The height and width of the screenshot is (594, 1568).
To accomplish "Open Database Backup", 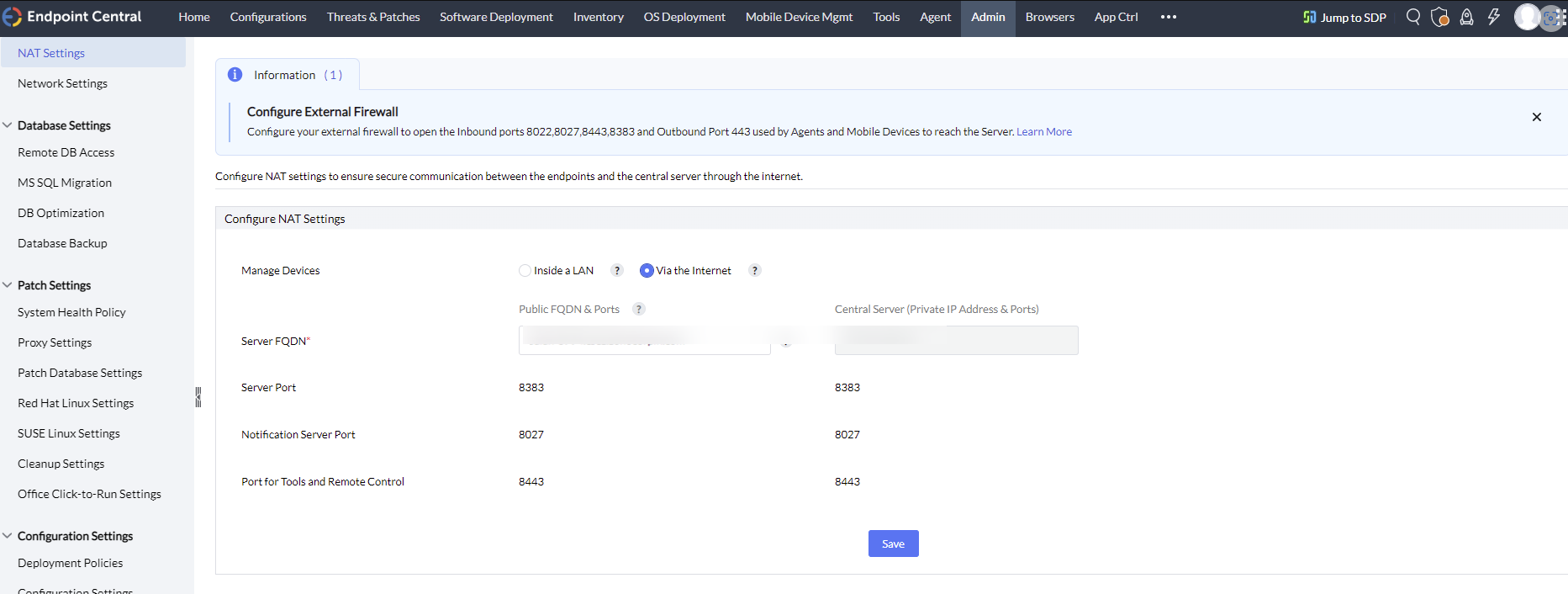I will 62,243.
